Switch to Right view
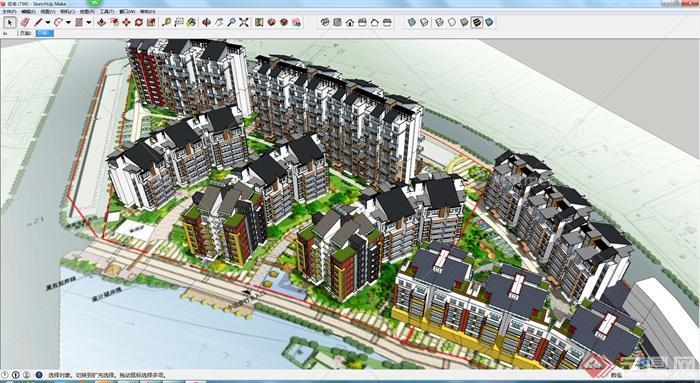 coord(362,22)
